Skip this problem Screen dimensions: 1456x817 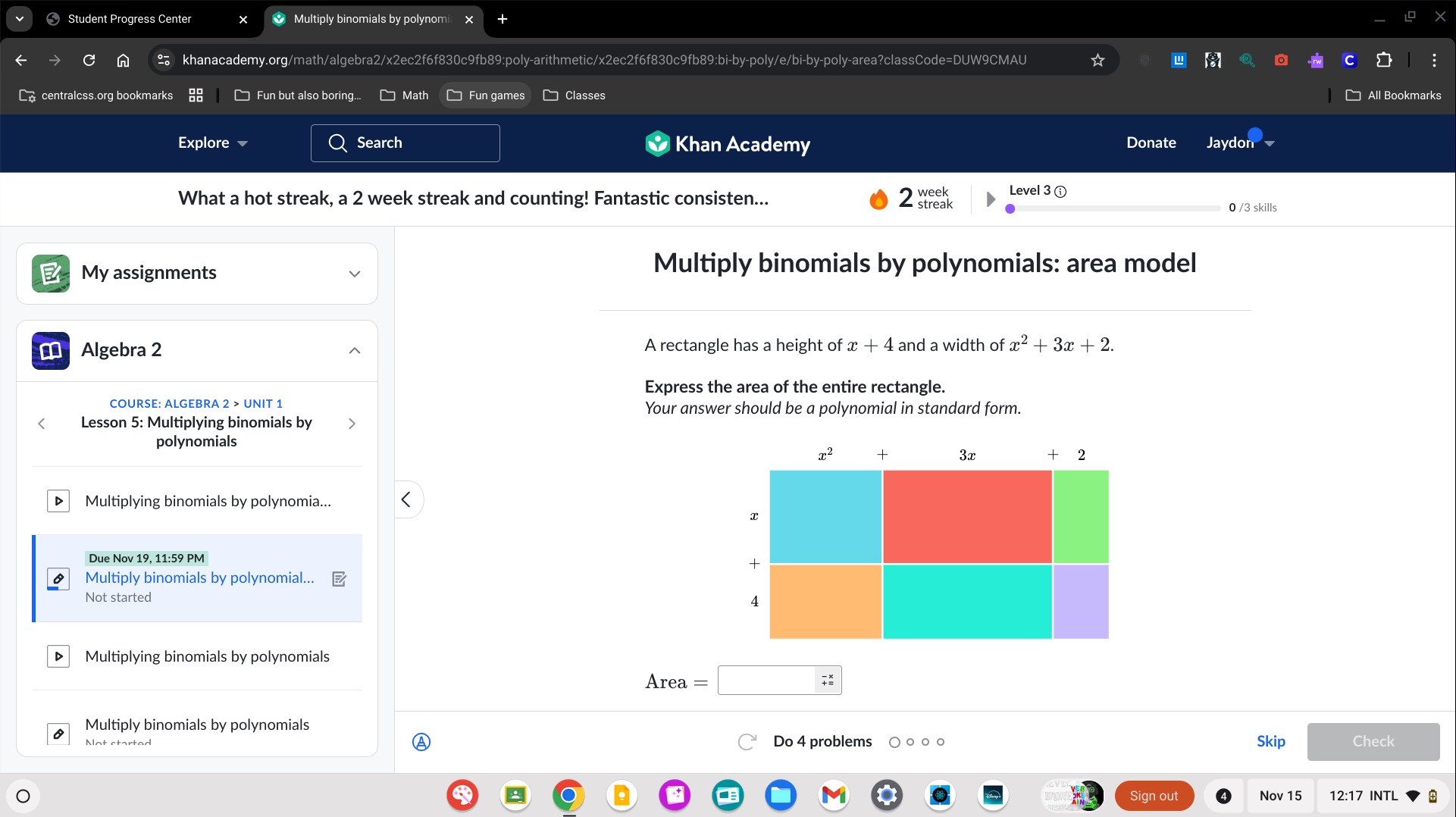click(x=1271, y=742)
